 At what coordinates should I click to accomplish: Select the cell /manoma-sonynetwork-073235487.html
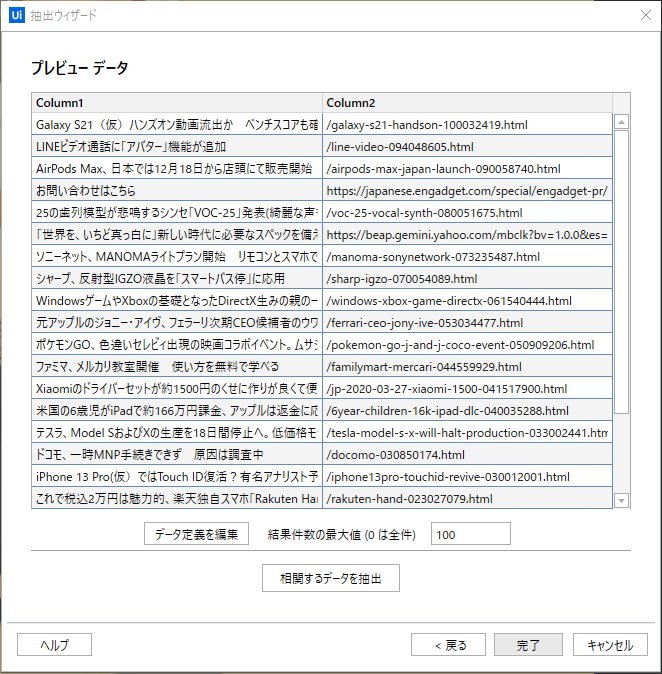click(x=467, y=256)
